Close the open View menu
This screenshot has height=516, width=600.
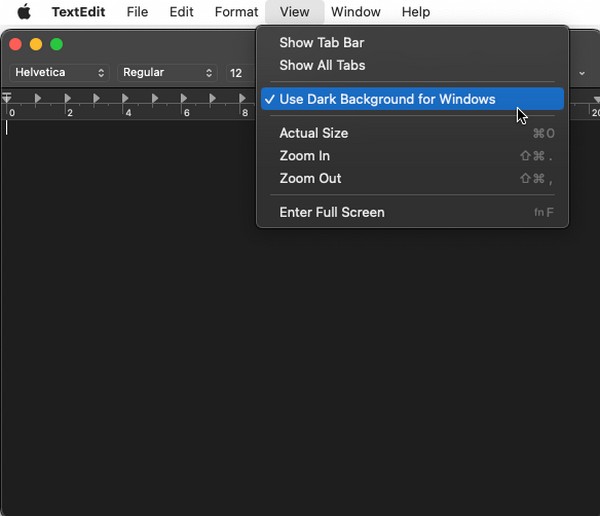pos(294,12)
